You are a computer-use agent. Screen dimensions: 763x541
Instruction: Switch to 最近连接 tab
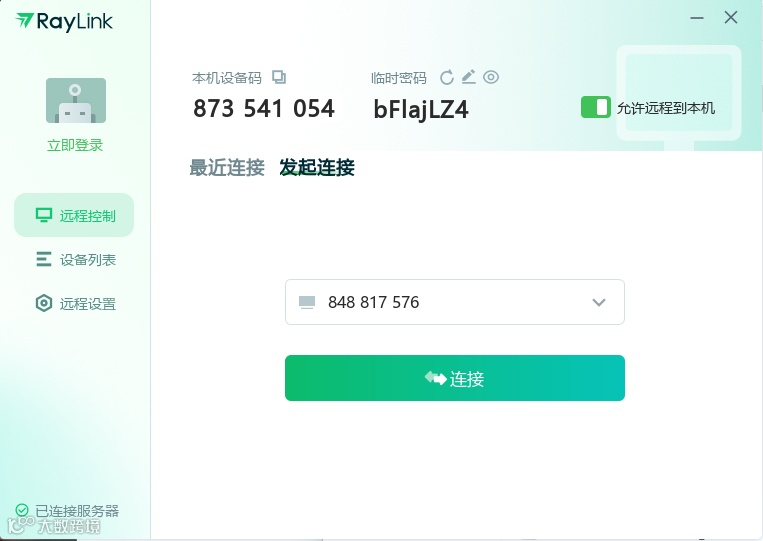tap(227, 167)
